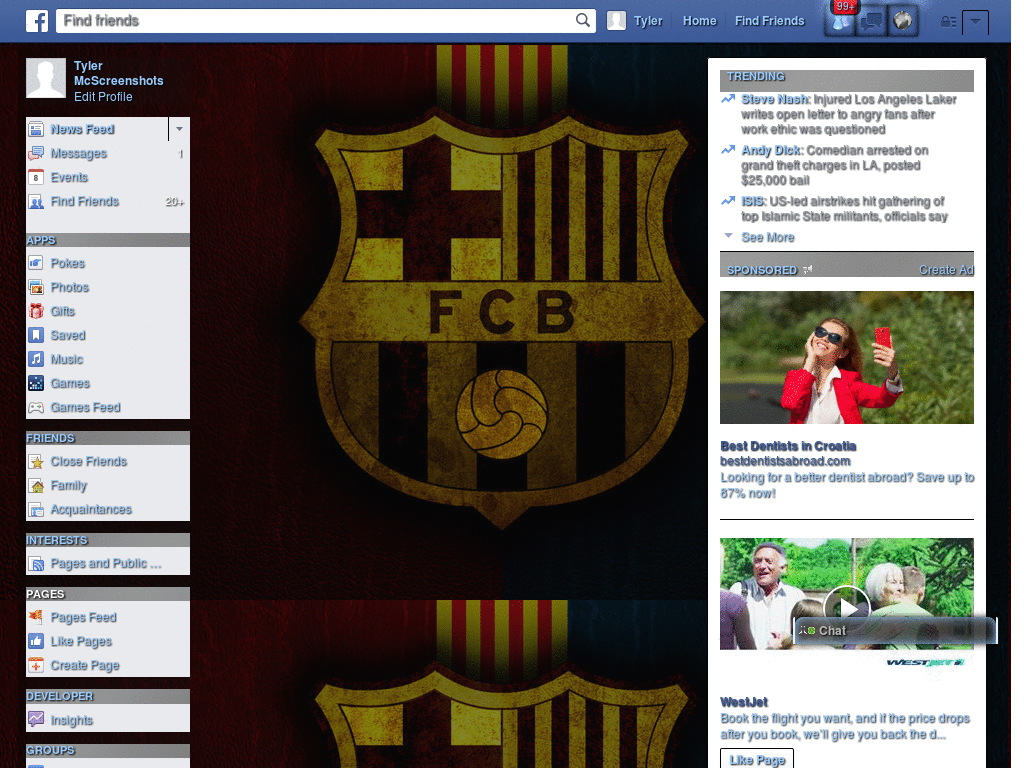Click the Tyler McScreenshots profile picture
This screenshot has width=1024, height=768.
(46, 78)
